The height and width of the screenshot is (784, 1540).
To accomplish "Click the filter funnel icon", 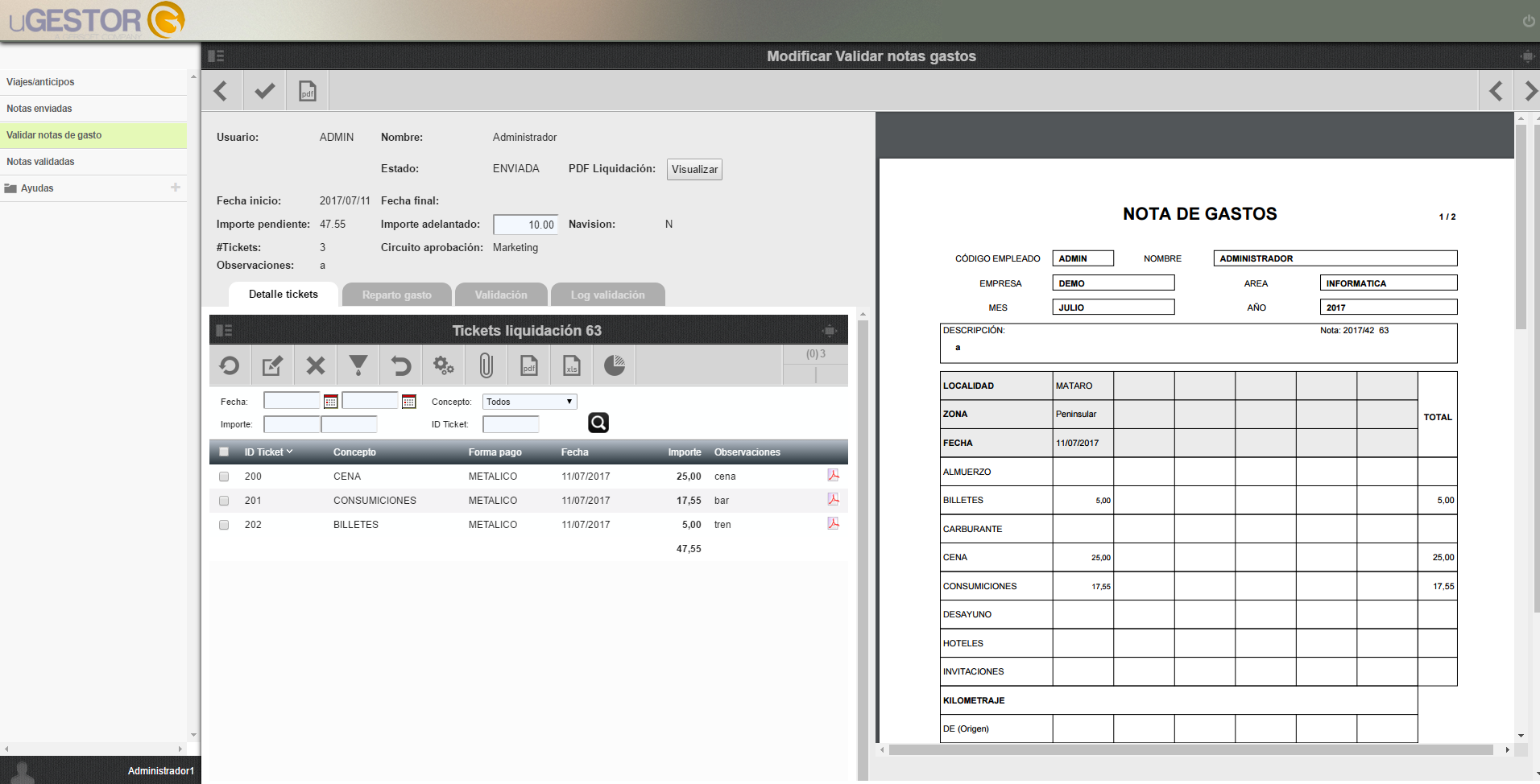I will pyautogui.click(x=358, y=365).
